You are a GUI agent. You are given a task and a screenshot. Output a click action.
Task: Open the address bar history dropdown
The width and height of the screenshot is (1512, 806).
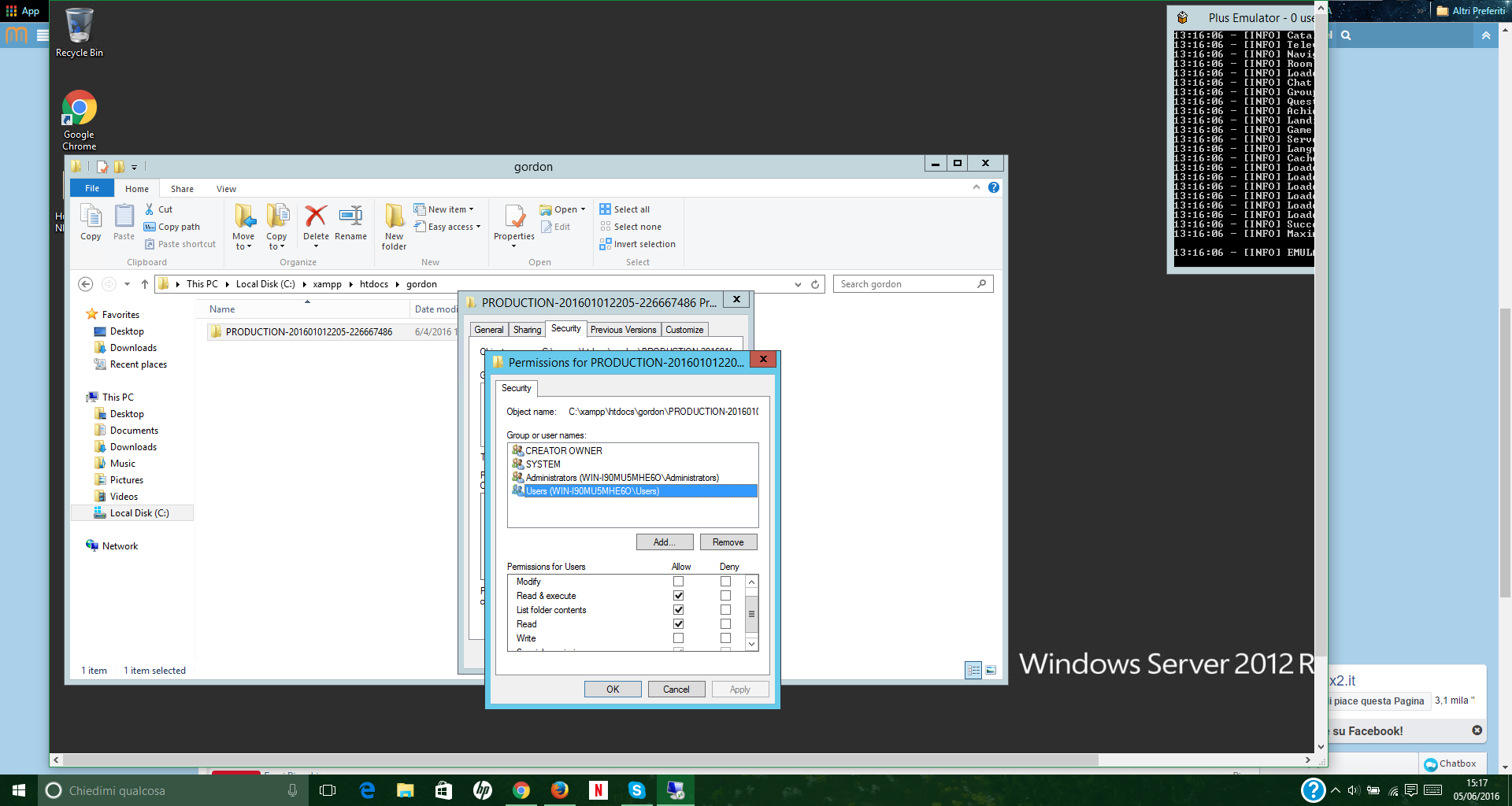pyautogui.click(x=798, y=284)
